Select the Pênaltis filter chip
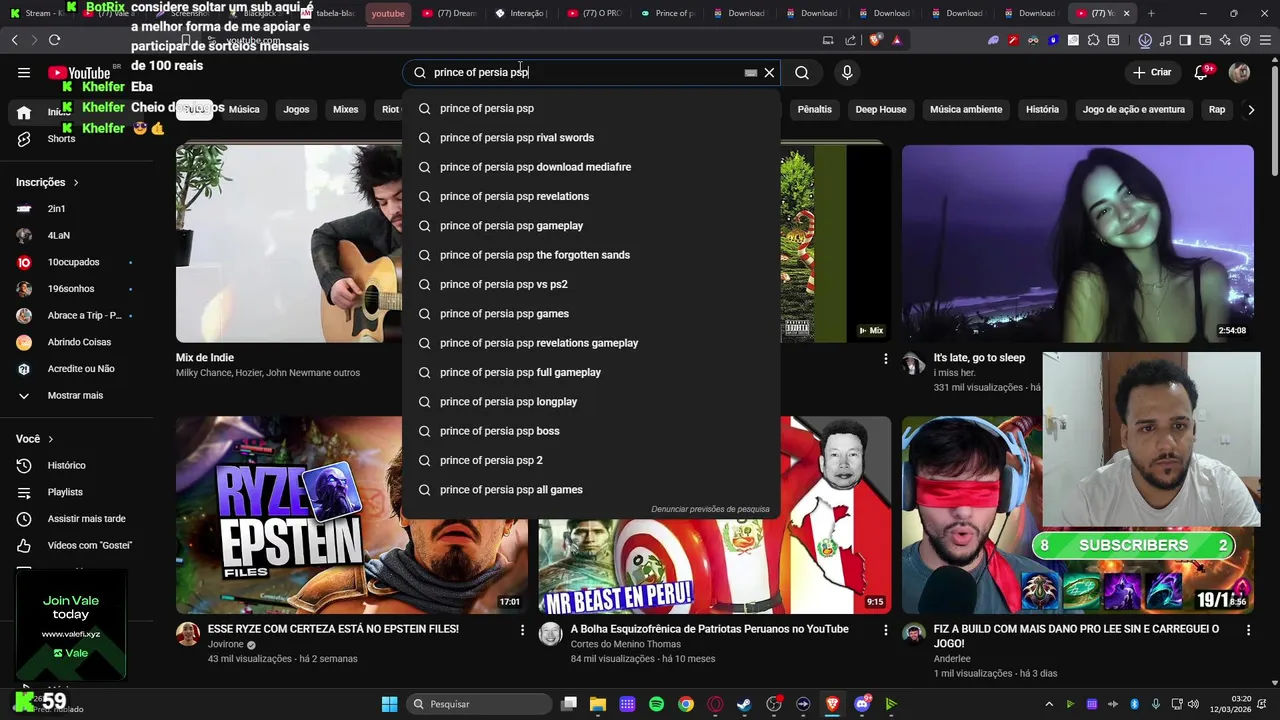The image size is (1280, 720). tap(814, 109)
